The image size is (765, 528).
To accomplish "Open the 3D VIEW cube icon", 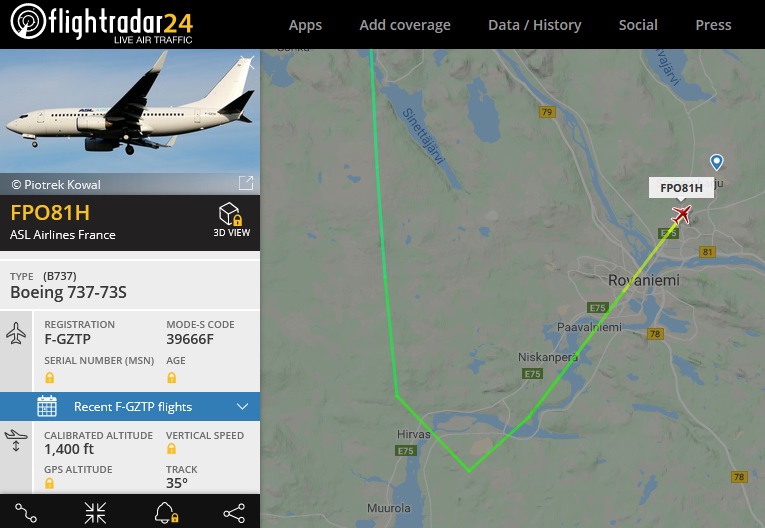I will click(x=231, y=214).
